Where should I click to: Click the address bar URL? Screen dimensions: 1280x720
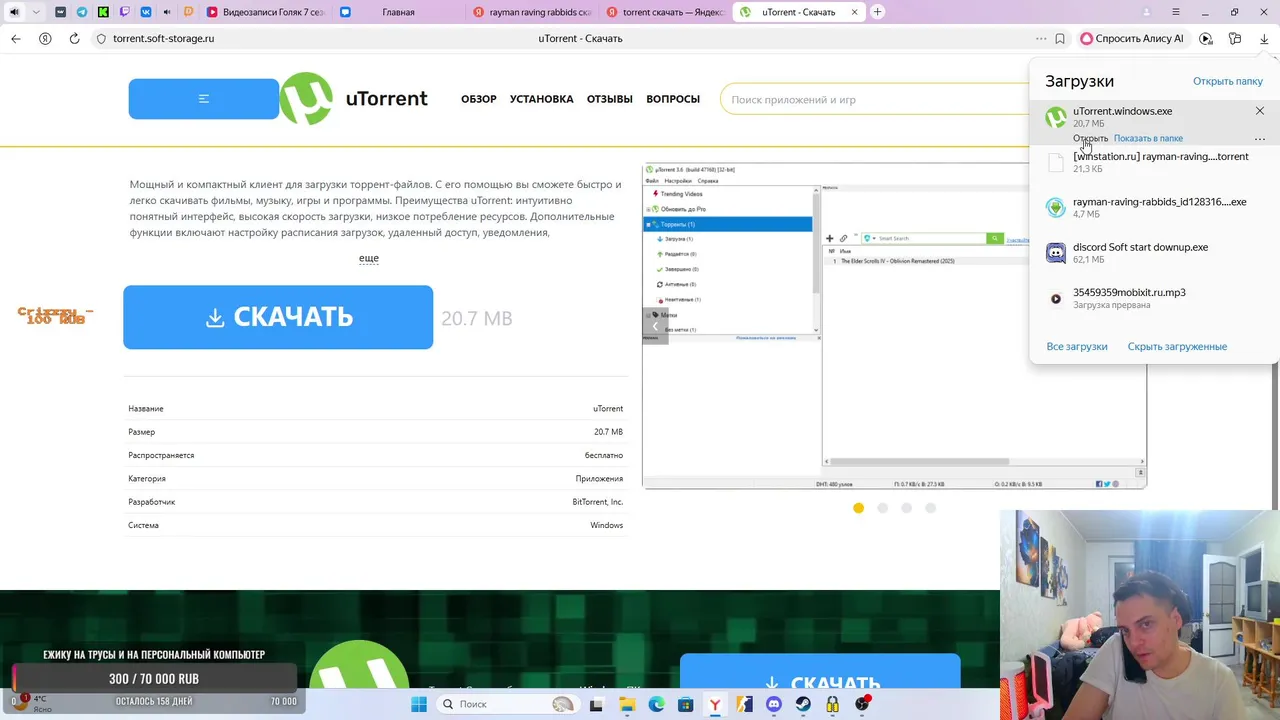[163, 38]
